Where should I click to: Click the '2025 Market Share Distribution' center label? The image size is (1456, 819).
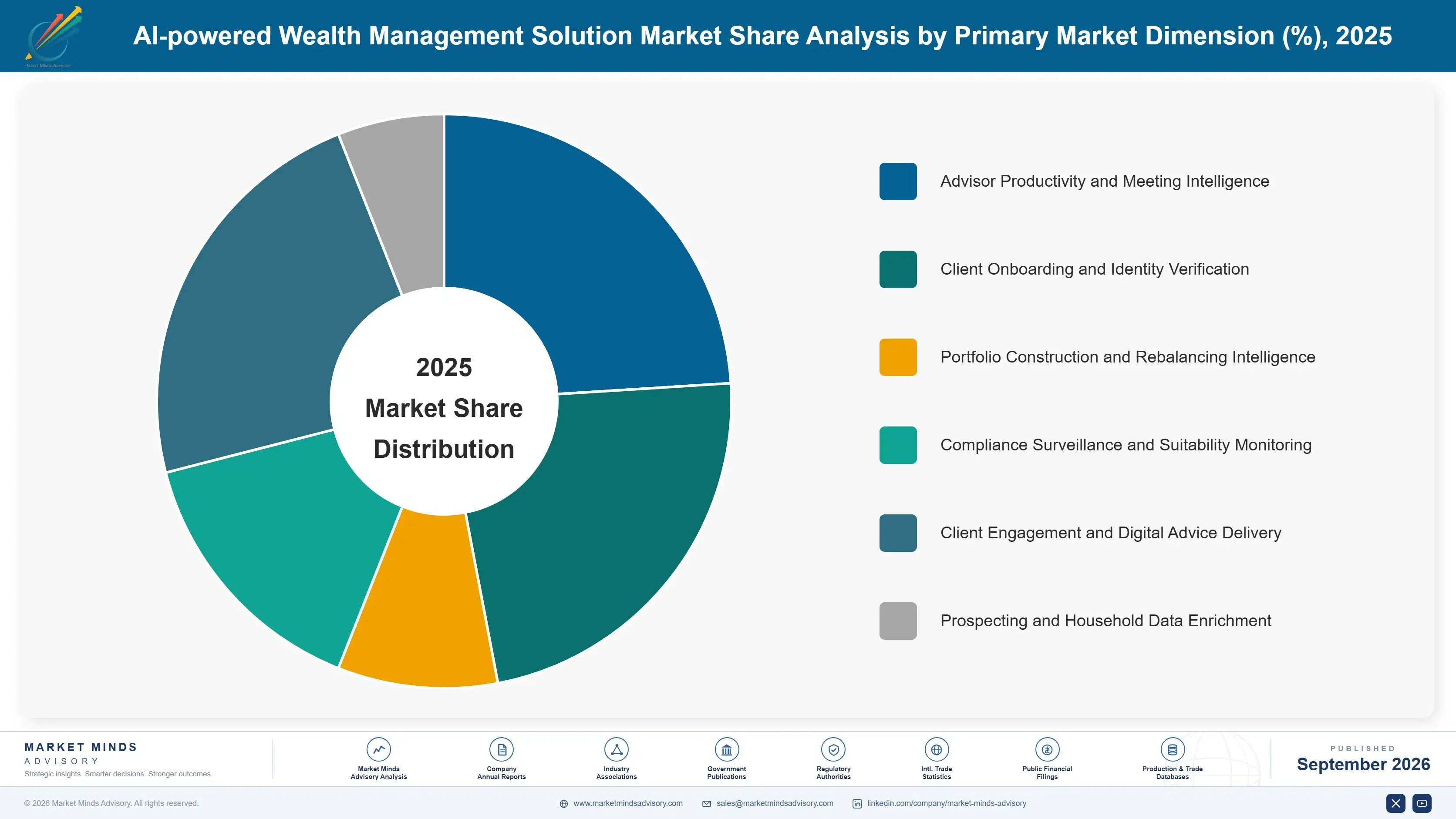click(444, 408)
